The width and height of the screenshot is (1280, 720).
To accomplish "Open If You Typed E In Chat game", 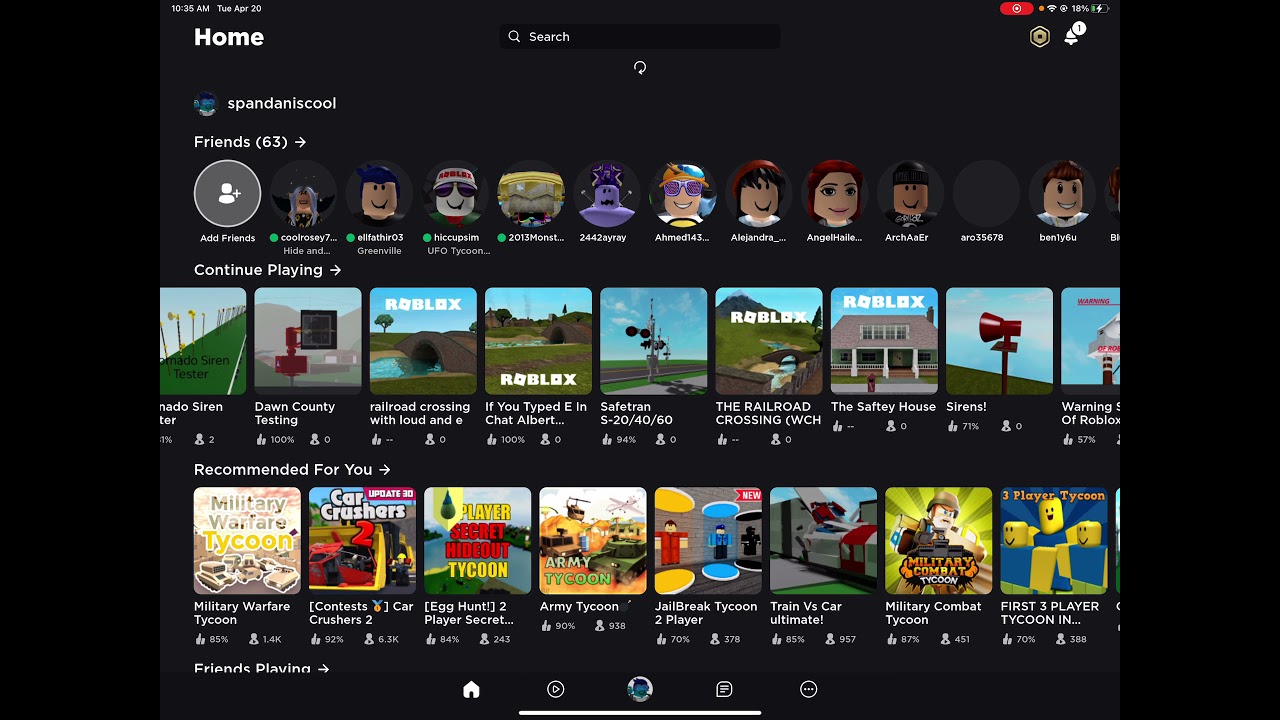I will click(x=538, y=341).
